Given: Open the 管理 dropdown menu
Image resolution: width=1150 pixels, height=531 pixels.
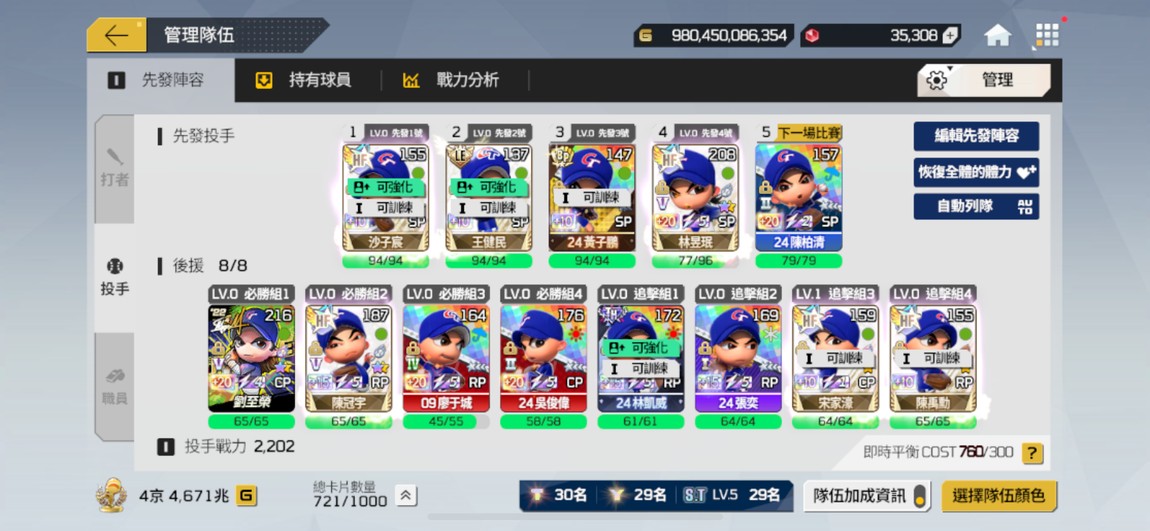Looking at the screenshot, I should (984, 81).
